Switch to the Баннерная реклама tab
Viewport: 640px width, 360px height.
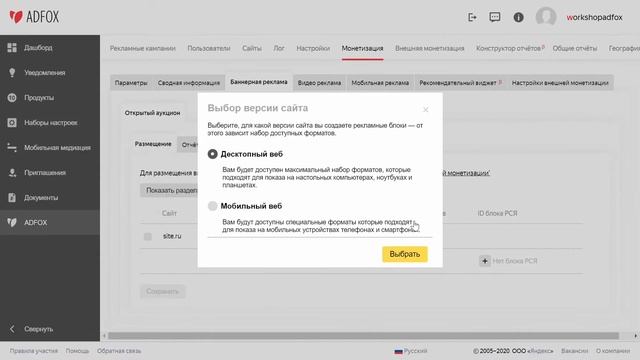tap(259, 82)
